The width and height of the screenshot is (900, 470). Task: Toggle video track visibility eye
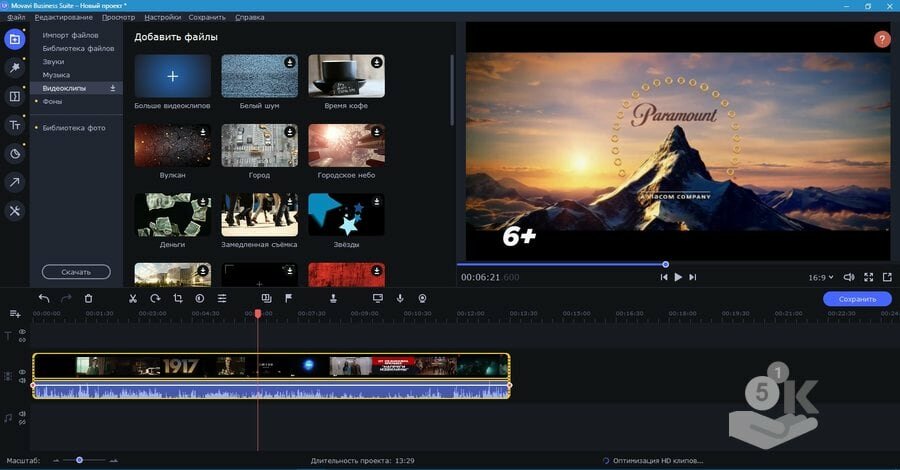22,372
